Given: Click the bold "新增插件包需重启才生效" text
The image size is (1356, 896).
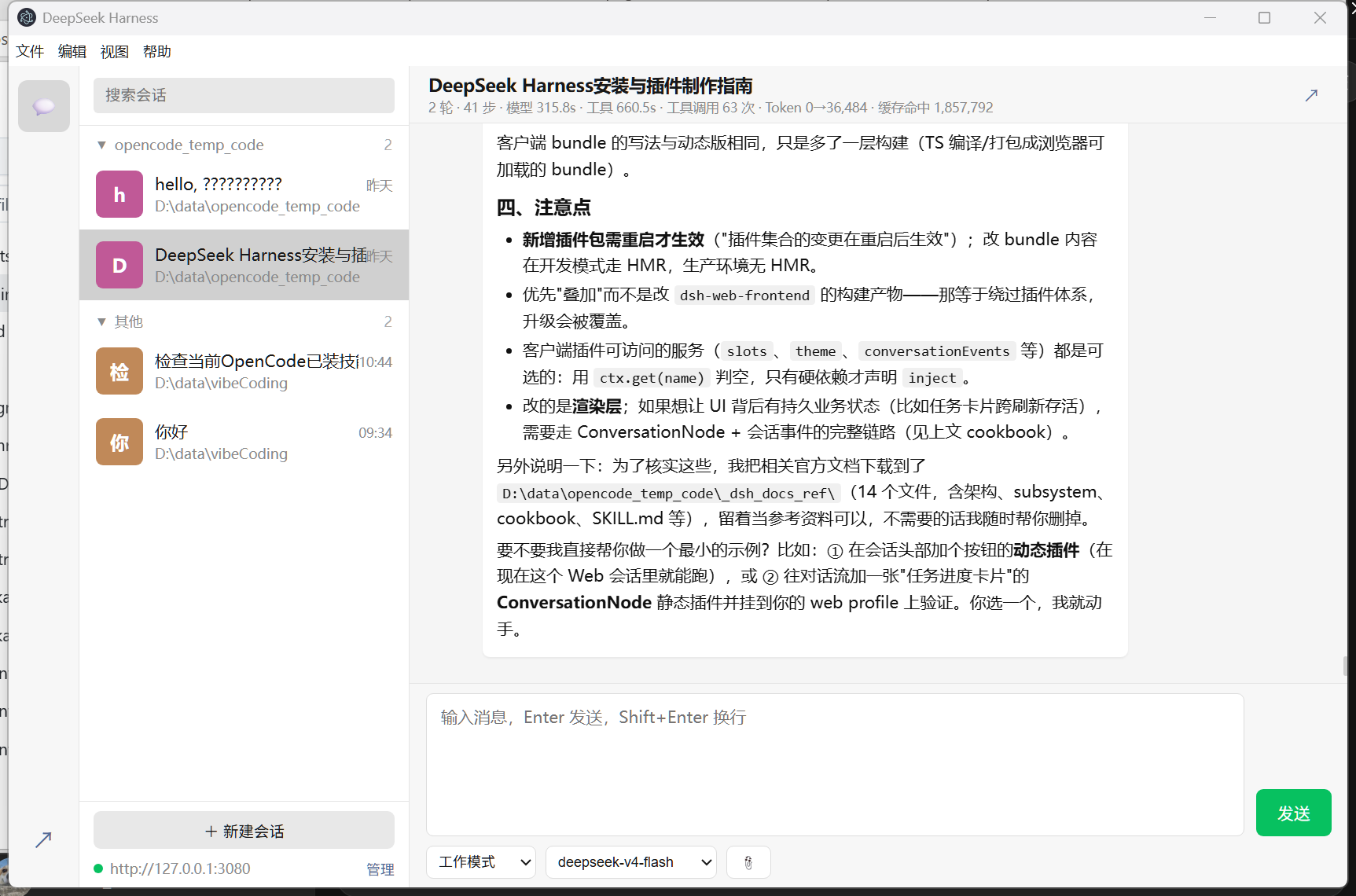Looking at the screenshot, I should pos(613,240).
